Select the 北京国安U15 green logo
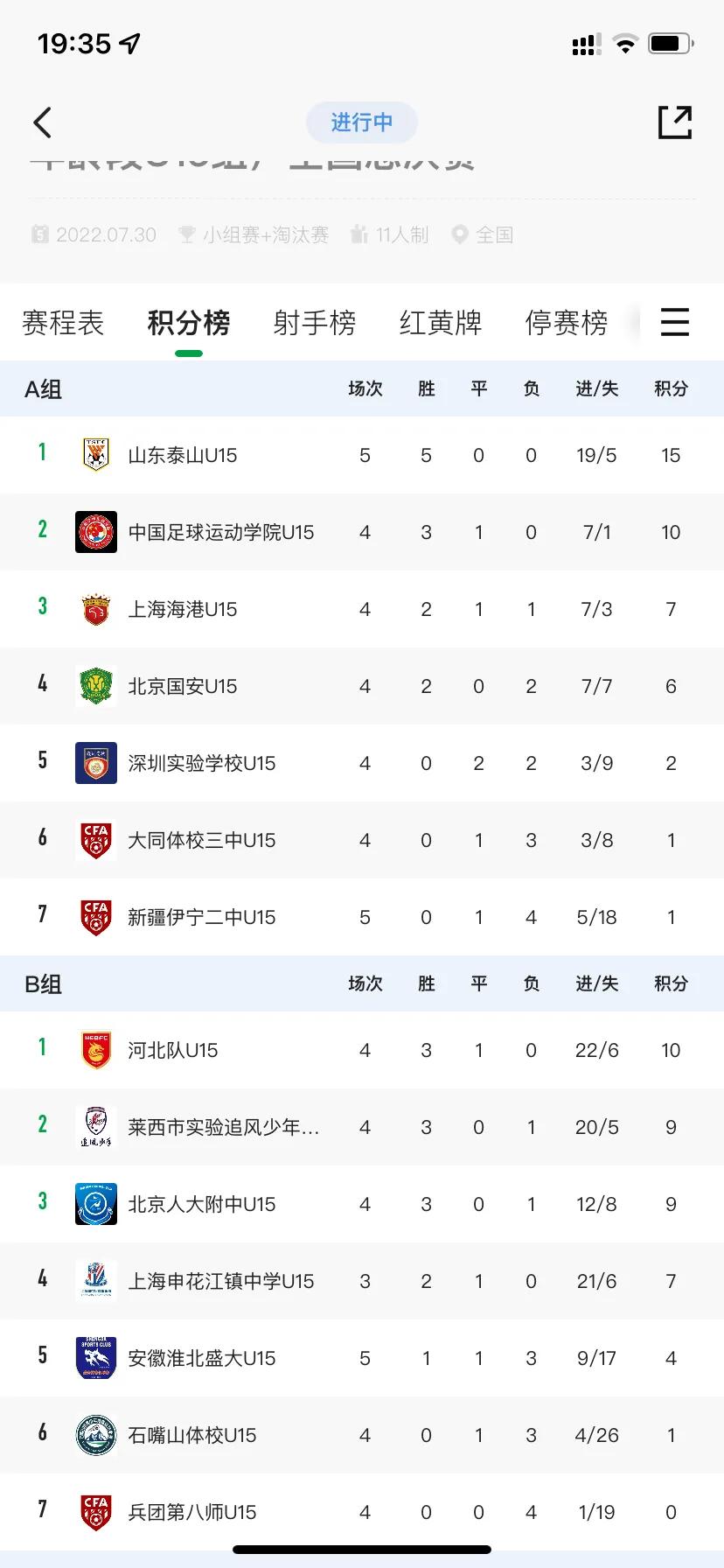 coord(96,685)
